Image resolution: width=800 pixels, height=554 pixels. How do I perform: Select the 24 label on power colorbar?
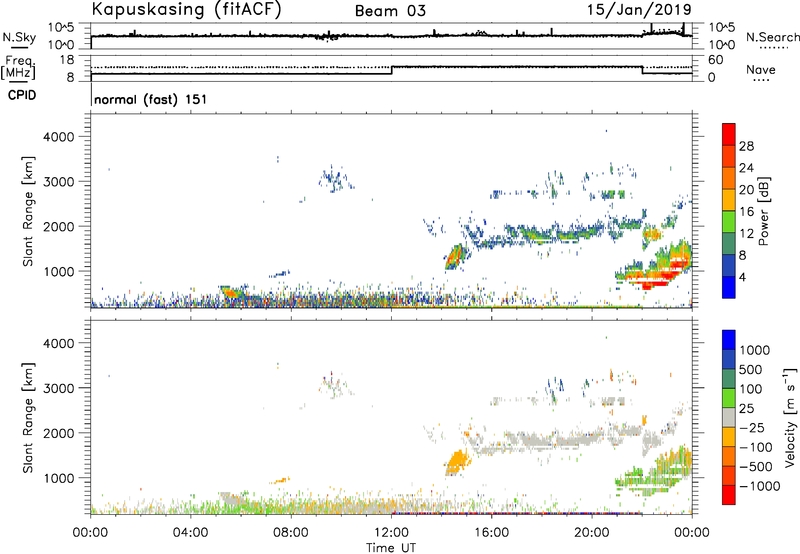[x=746, y=168]
